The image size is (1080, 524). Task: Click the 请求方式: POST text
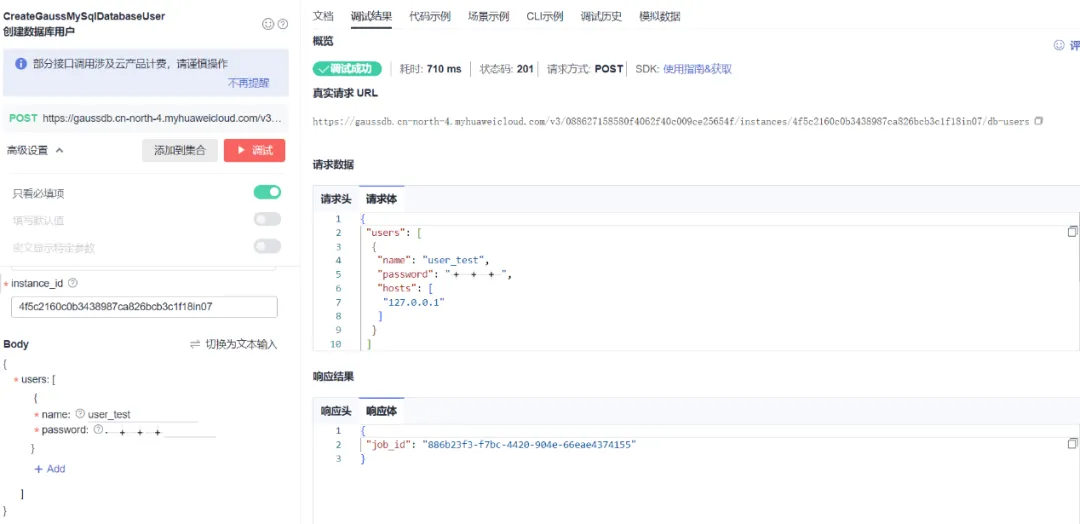pyautogui.click(x=585, y=69)
